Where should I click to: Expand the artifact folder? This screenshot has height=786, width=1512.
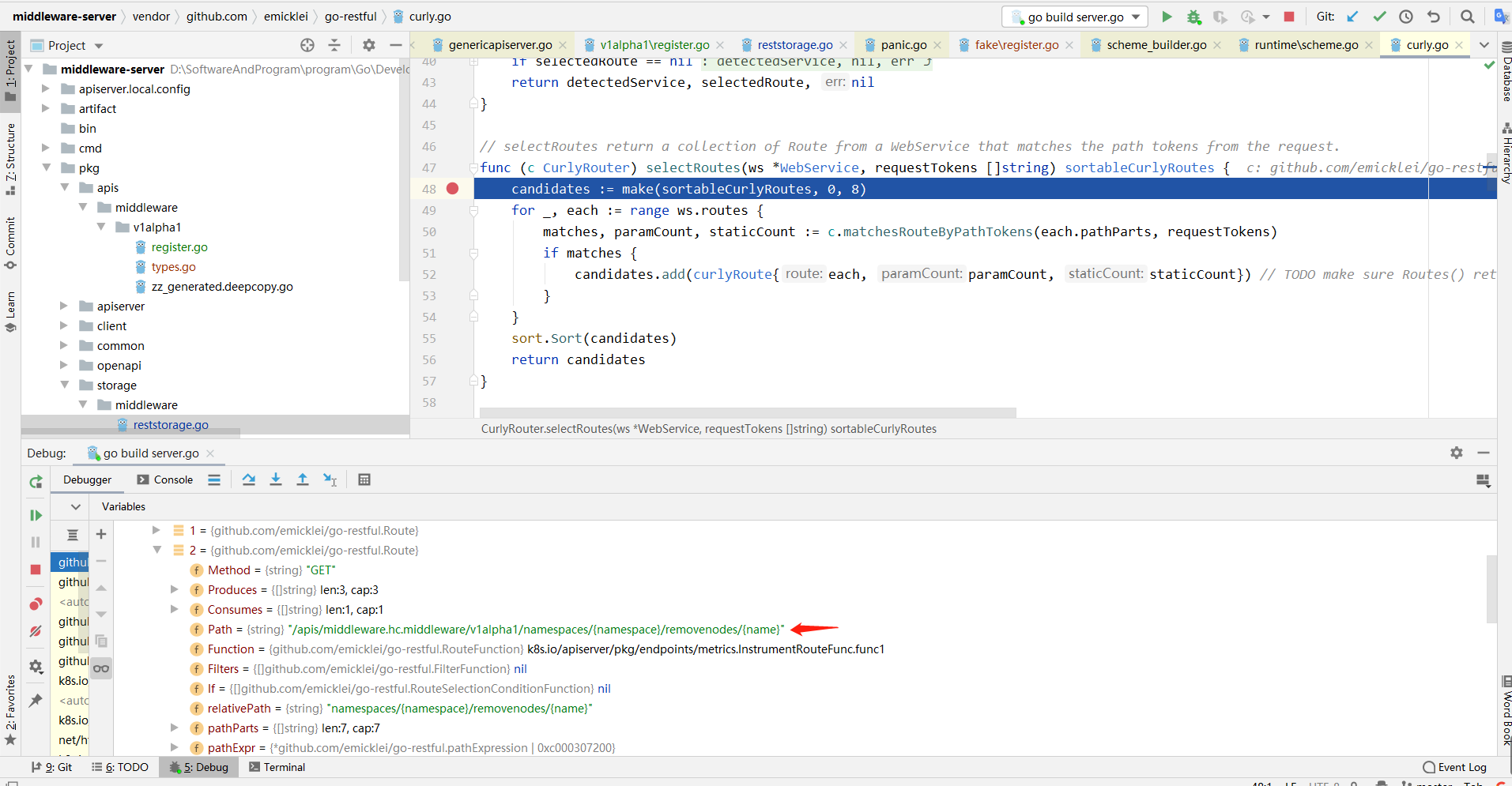click(46, 108)
